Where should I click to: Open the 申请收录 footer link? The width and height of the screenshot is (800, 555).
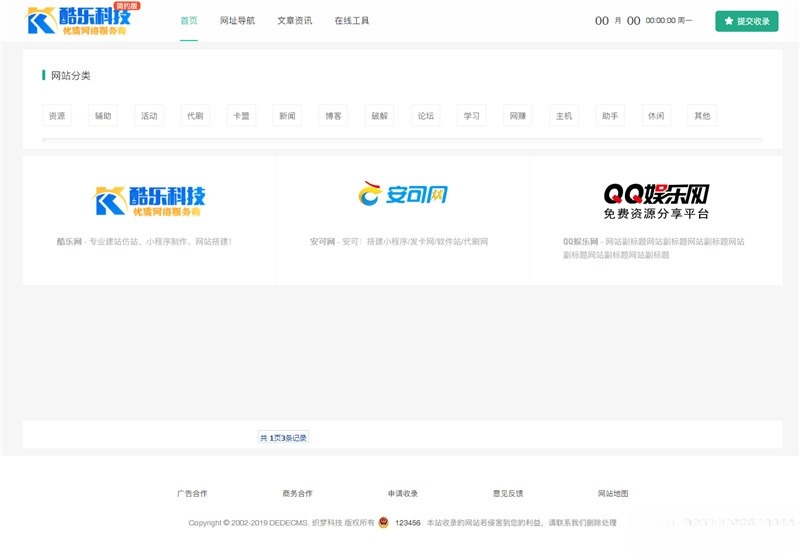403,493
